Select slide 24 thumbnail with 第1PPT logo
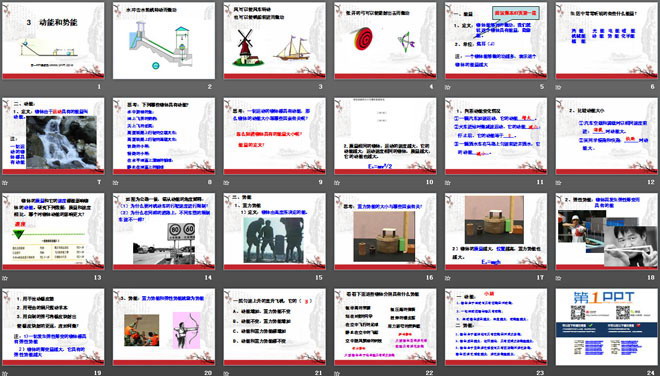 pyautogui.click(x=607, y=327)
